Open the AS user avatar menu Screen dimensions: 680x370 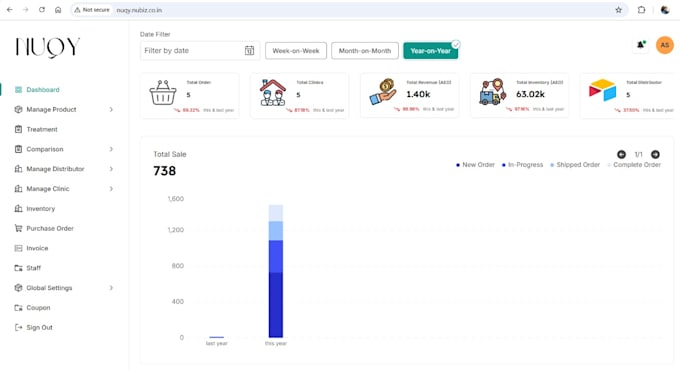665,45
